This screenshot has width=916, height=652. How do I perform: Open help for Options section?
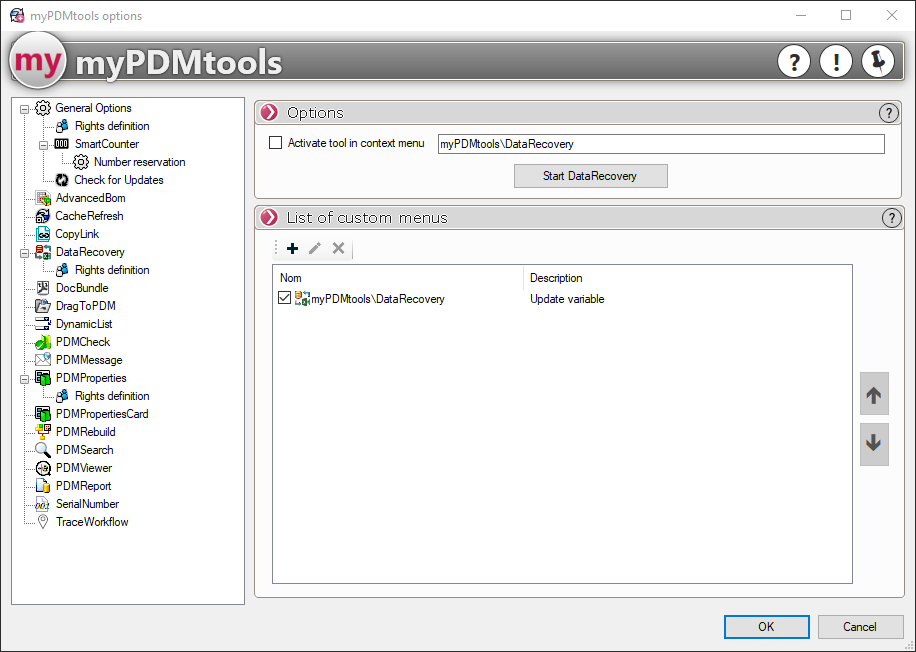888,113
